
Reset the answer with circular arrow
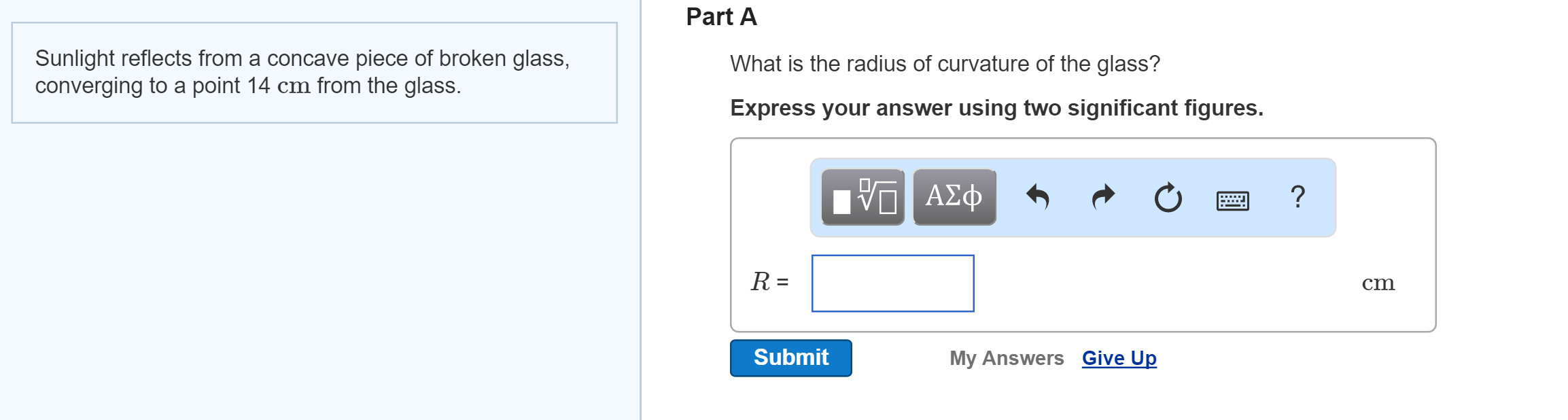tap(1168, 198)
